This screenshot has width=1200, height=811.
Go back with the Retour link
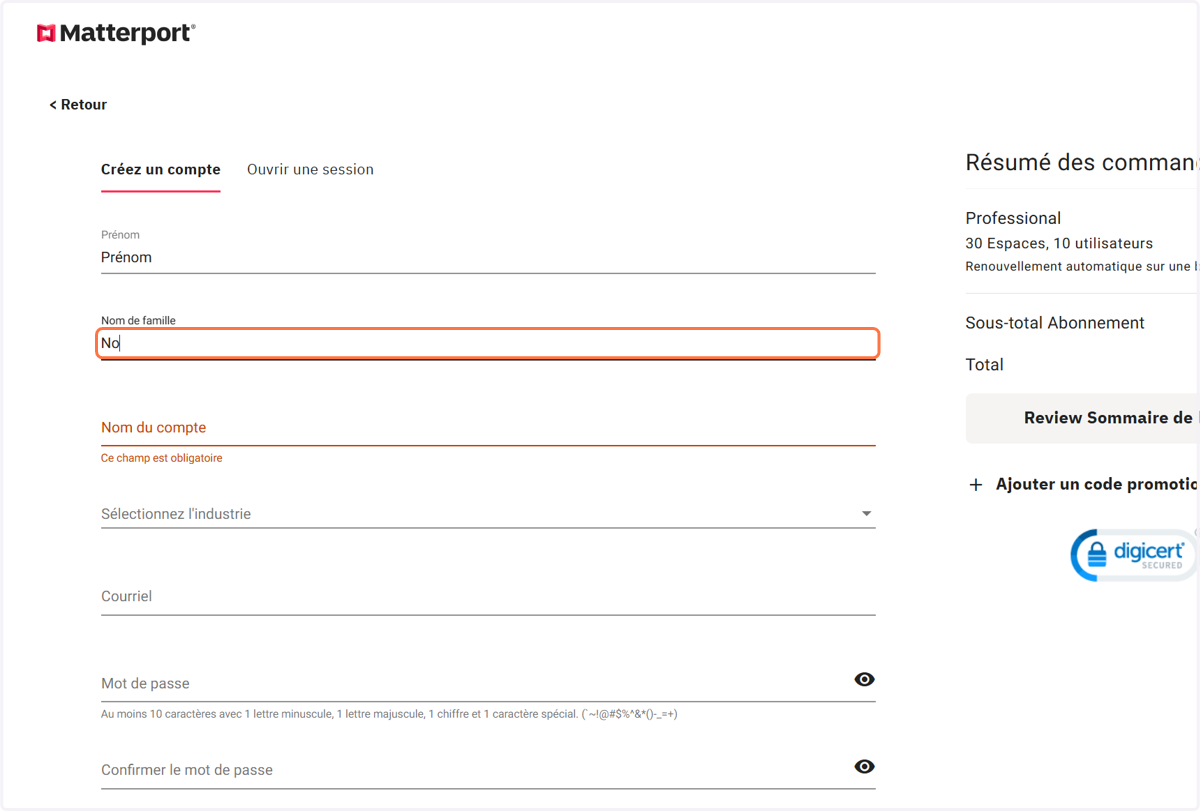coord(78,104)
